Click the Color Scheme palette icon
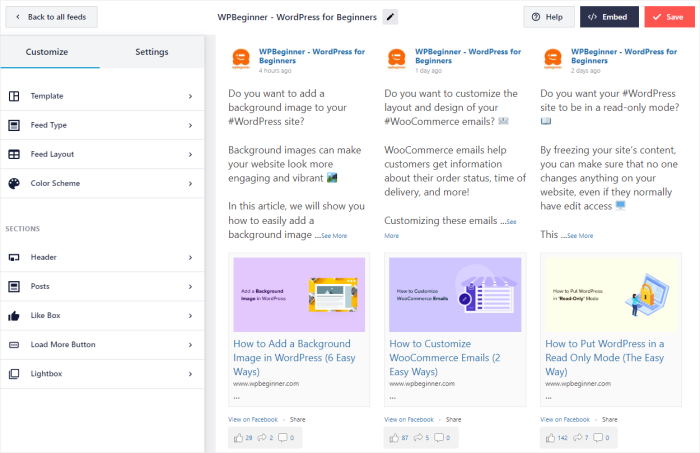 [14, 183]
